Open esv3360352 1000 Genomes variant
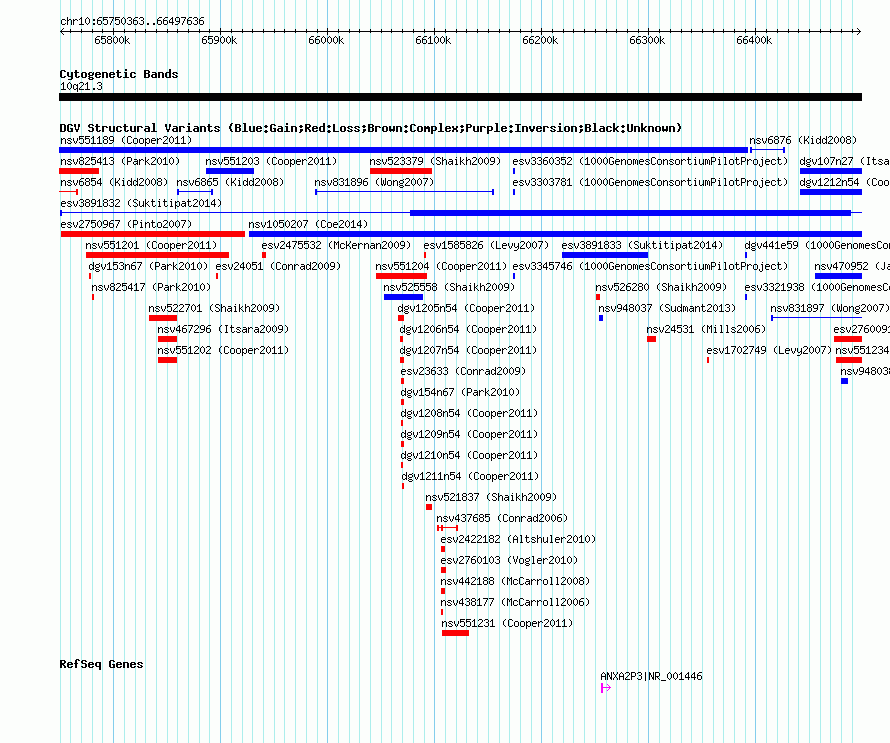Viewport: 890px width, 743px height. [x=650, y=161]
